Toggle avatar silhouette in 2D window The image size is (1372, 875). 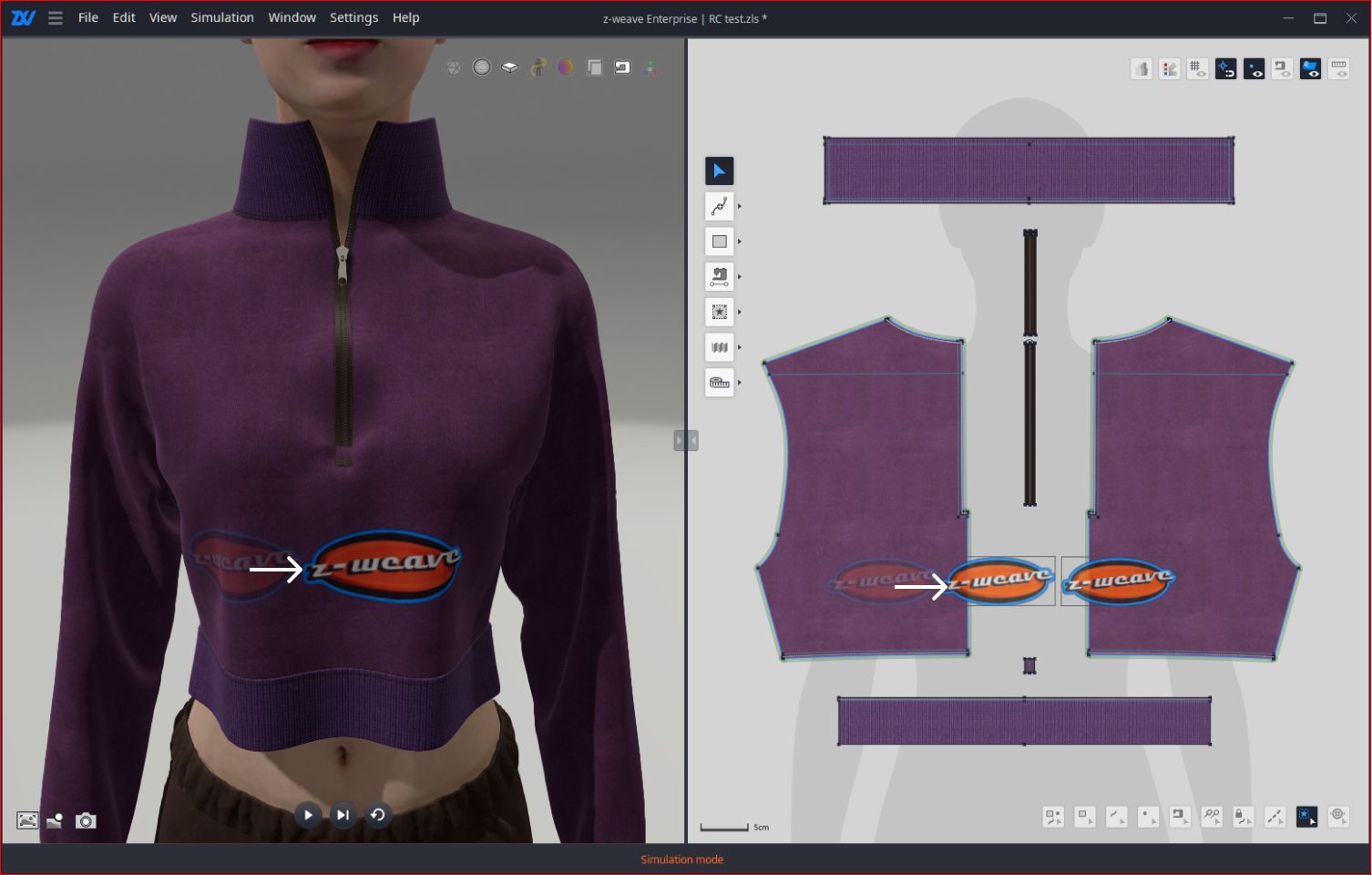pyautogui.click(x=1142, y=69)
